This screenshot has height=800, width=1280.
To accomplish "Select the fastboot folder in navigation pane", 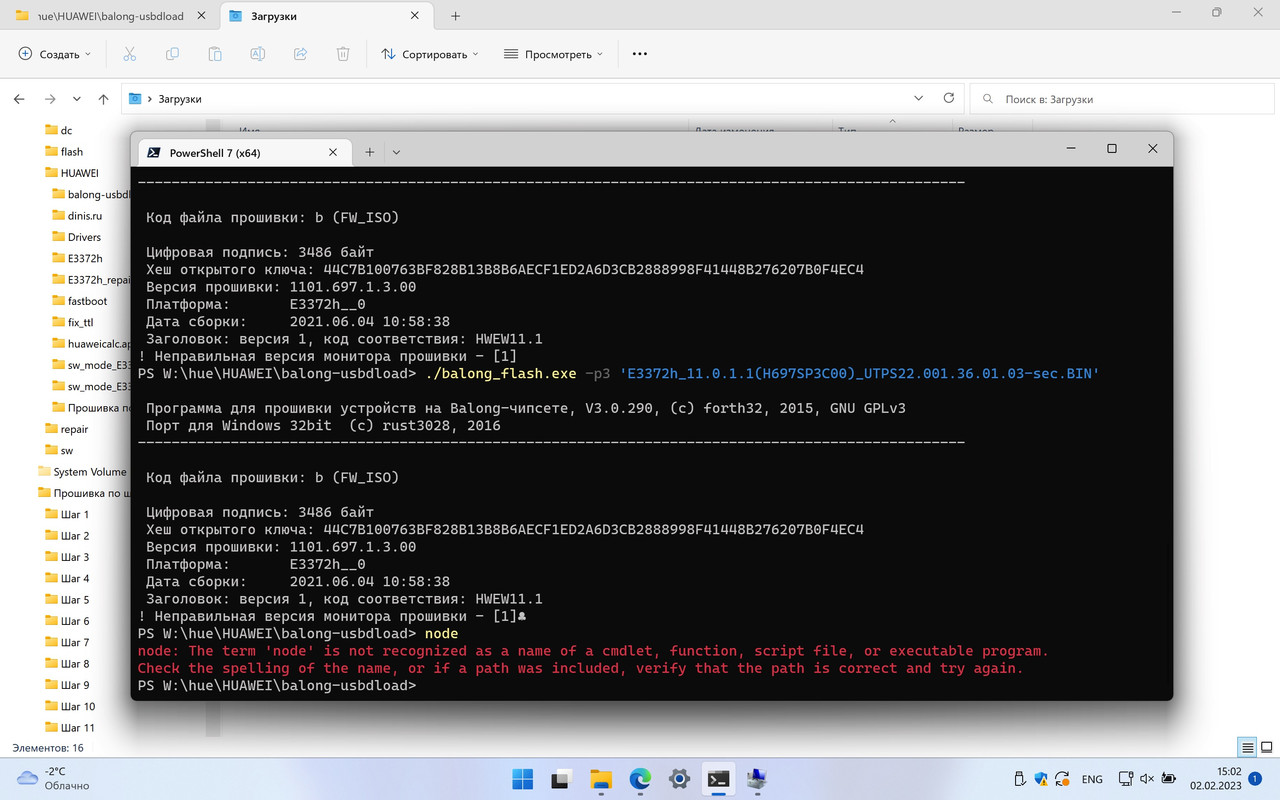I will coord(80,301).
